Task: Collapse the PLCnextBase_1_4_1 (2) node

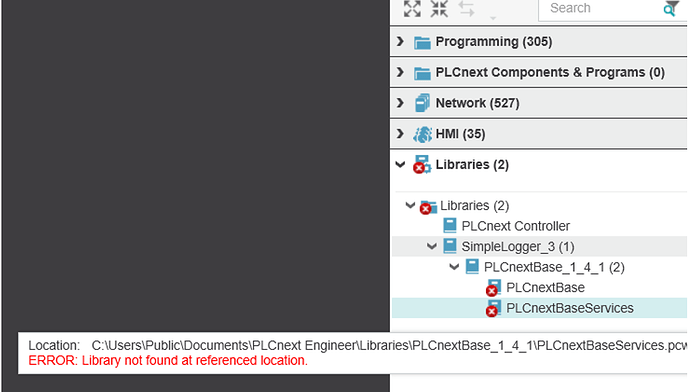Action: click(454, 267)
